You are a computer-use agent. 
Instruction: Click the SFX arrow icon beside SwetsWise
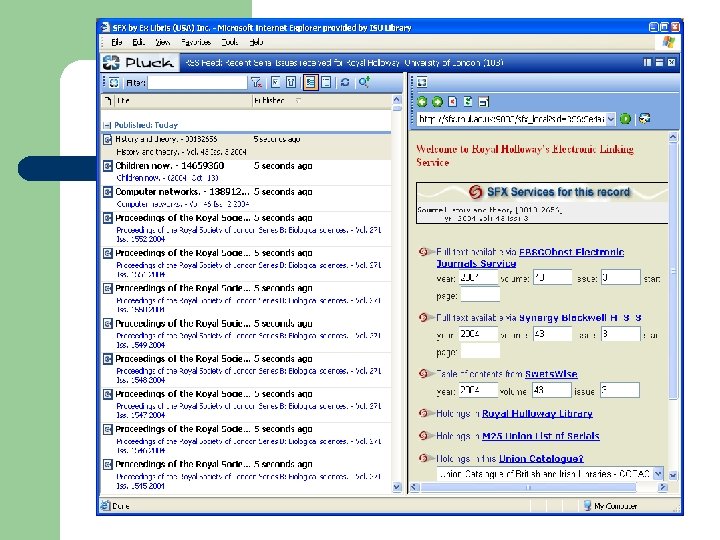(425, 374)
